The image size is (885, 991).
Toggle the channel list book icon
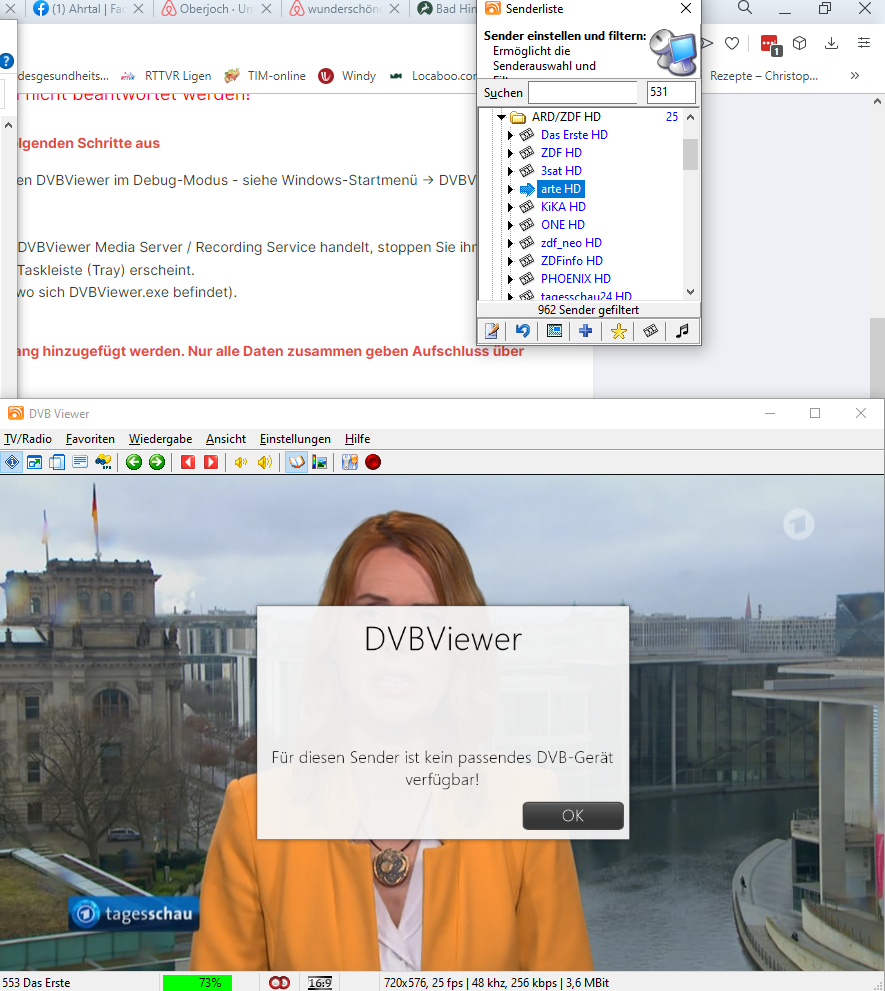coord(296,463)
